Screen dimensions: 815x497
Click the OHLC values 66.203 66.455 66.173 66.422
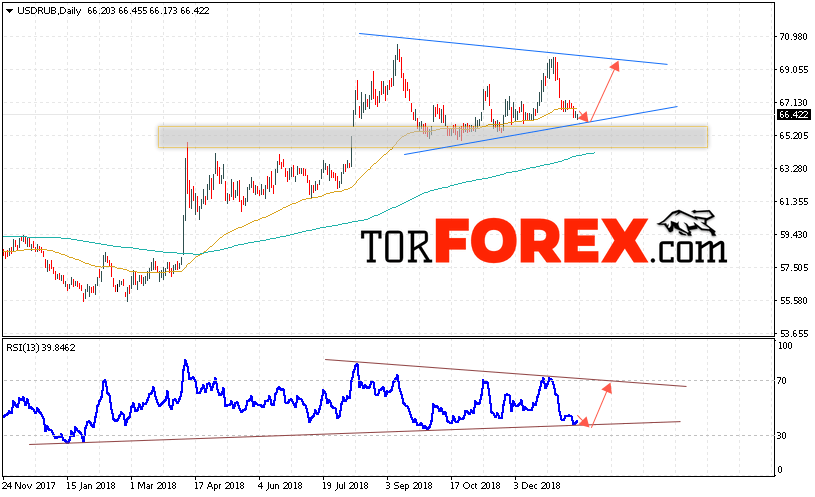[148, 10]
